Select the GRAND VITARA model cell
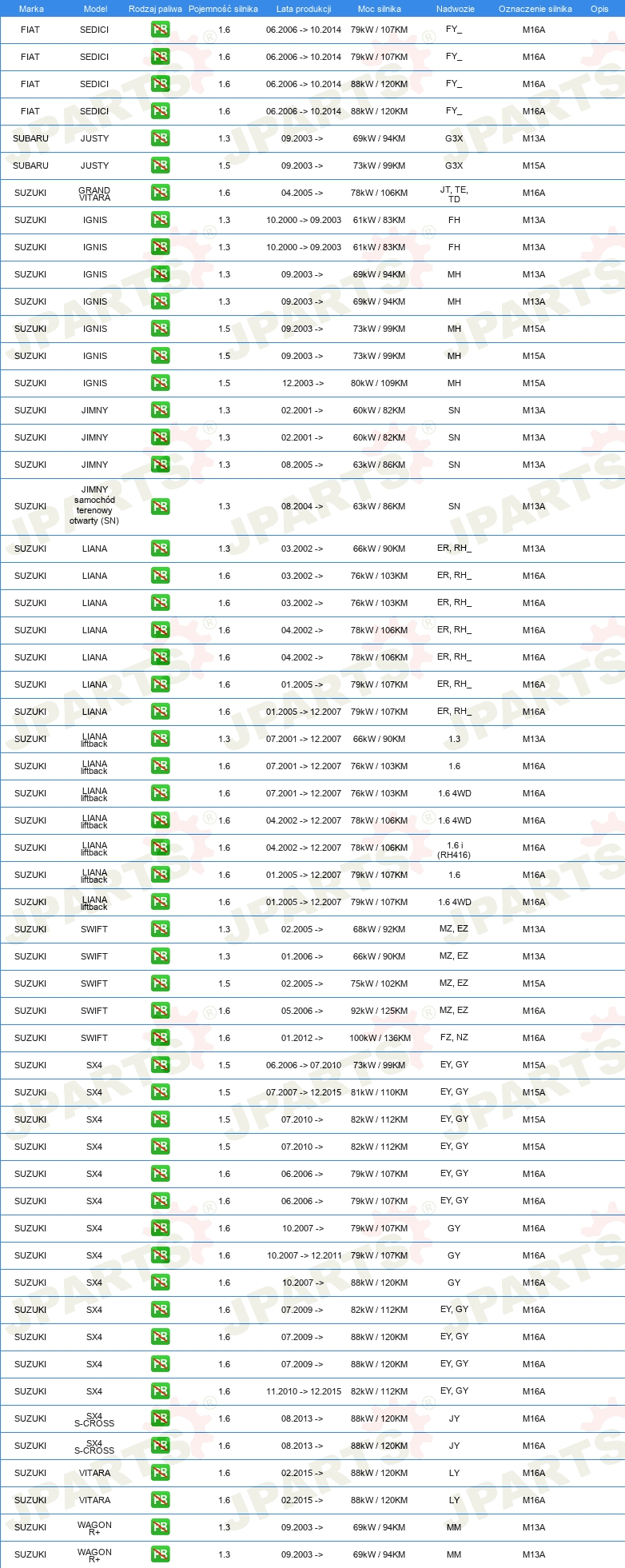Screen dimensions: 625x1568 click(94, 194)
